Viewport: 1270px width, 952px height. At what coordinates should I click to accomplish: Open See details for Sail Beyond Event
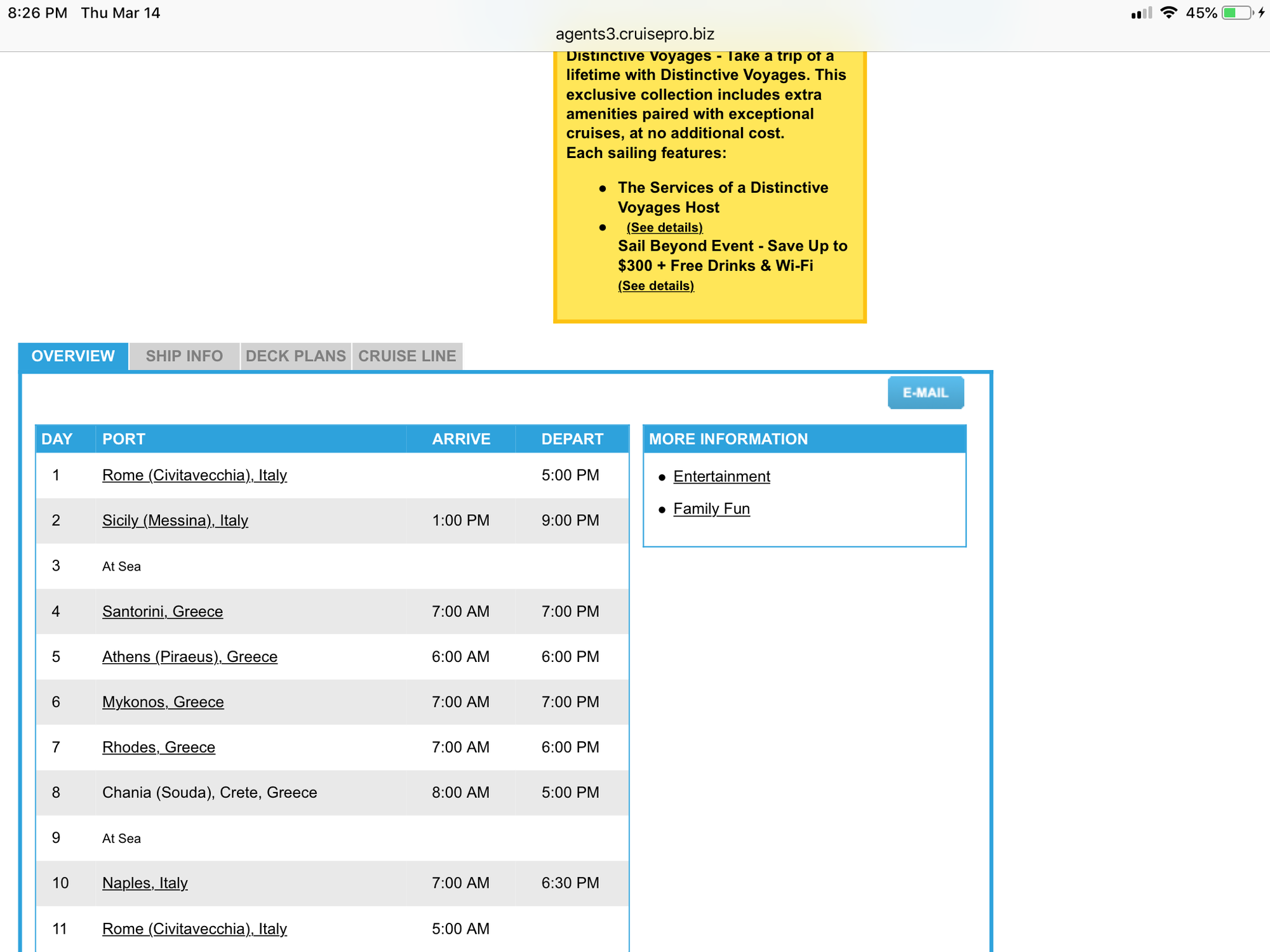coord(655,286)
